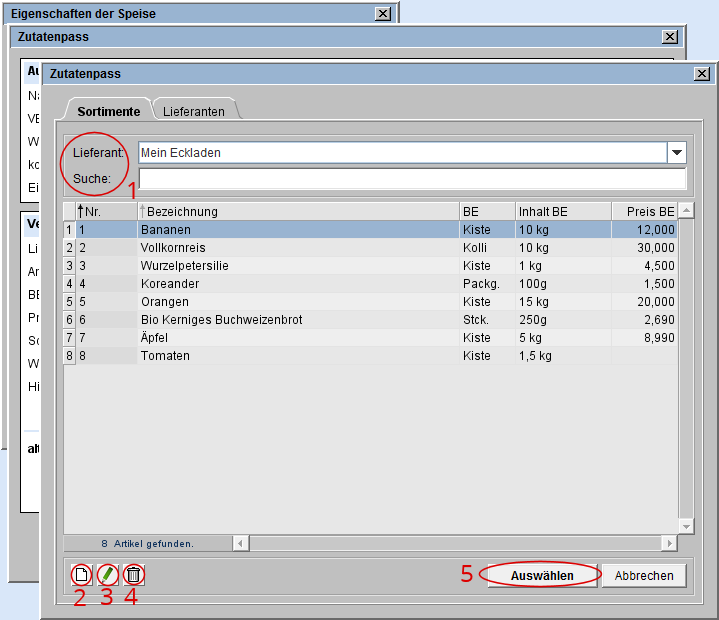The width and height of the screenshot is (719, 620).
Task: Focus the Suche search field
Action: click(x=412, y=179)
